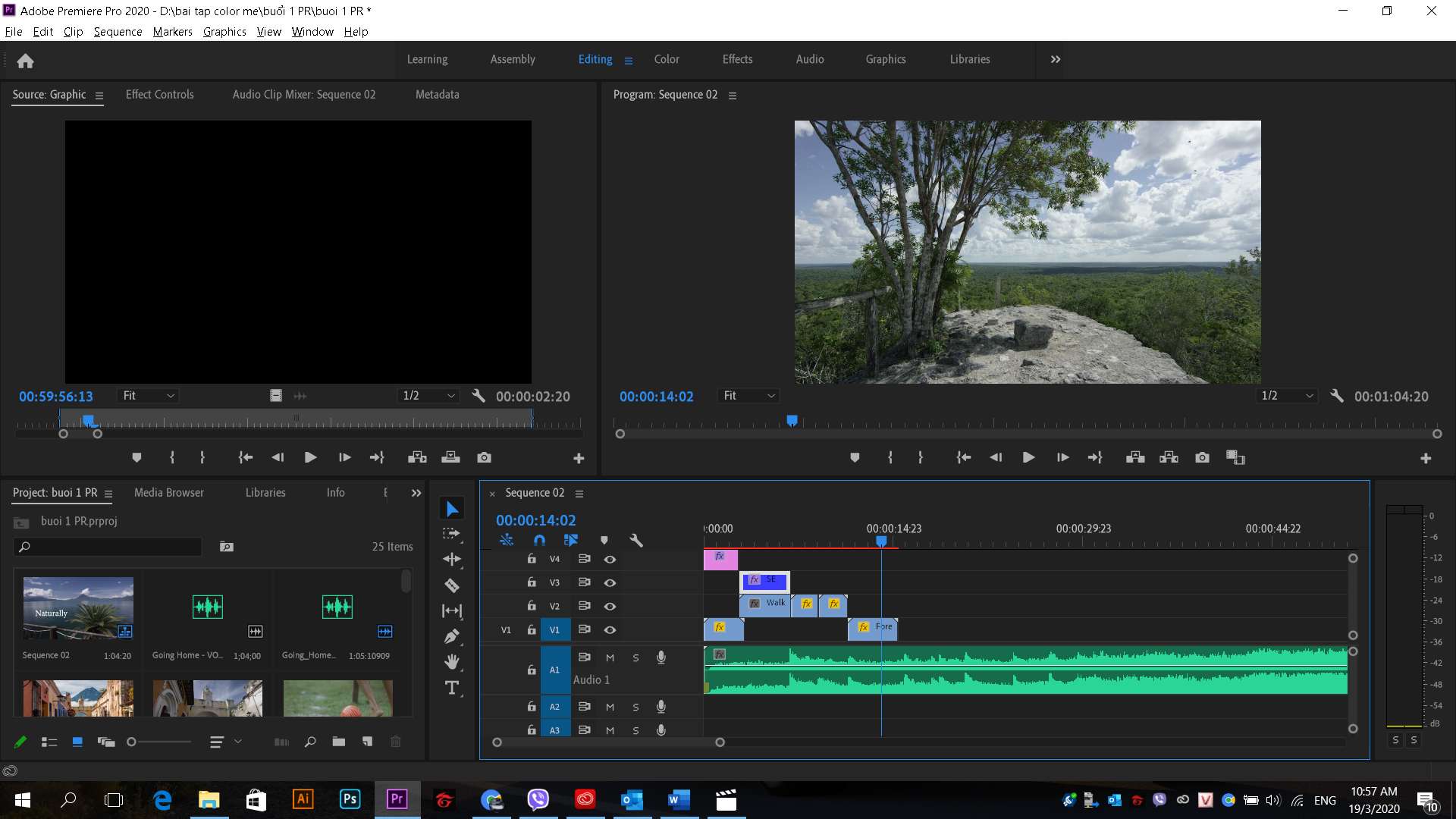Image resolution: width=1456 pixels, height=819 pixels.
Task: Hide track V3 output eye
Action: (x=610, y=583)
